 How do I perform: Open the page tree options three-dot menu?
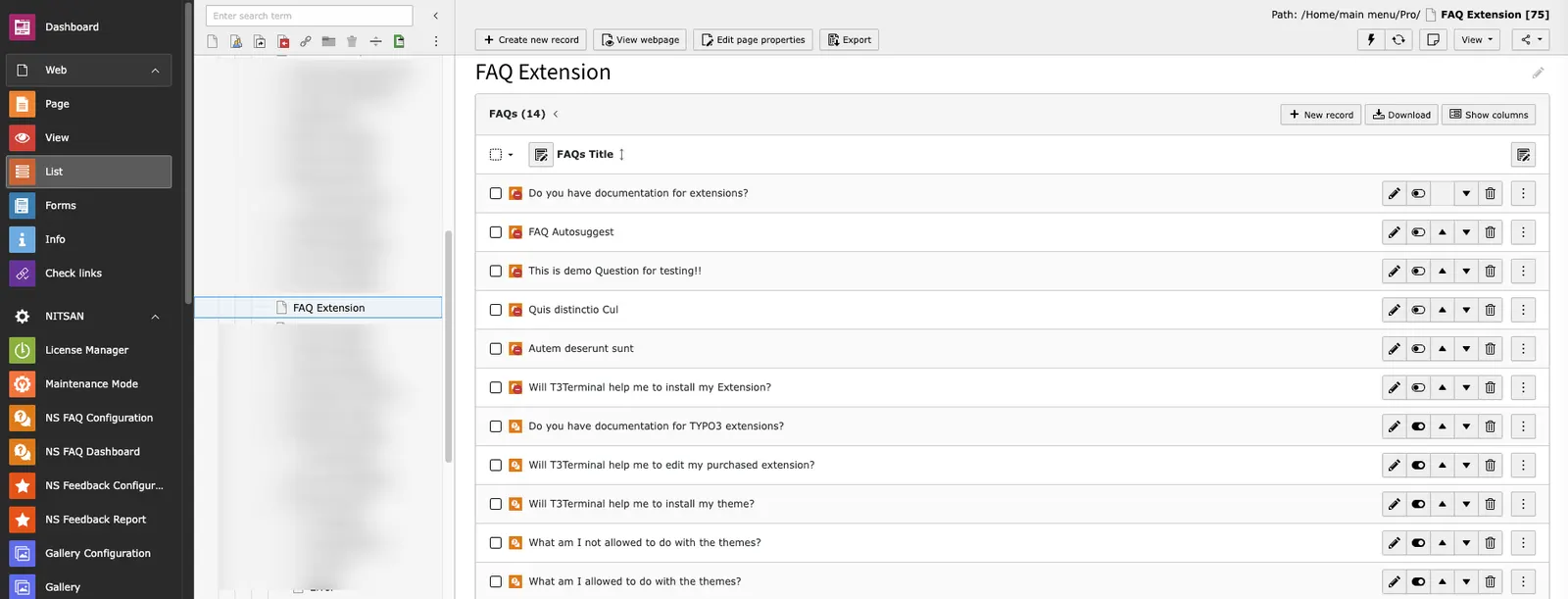pyautogui.click(x=436, y=41)
